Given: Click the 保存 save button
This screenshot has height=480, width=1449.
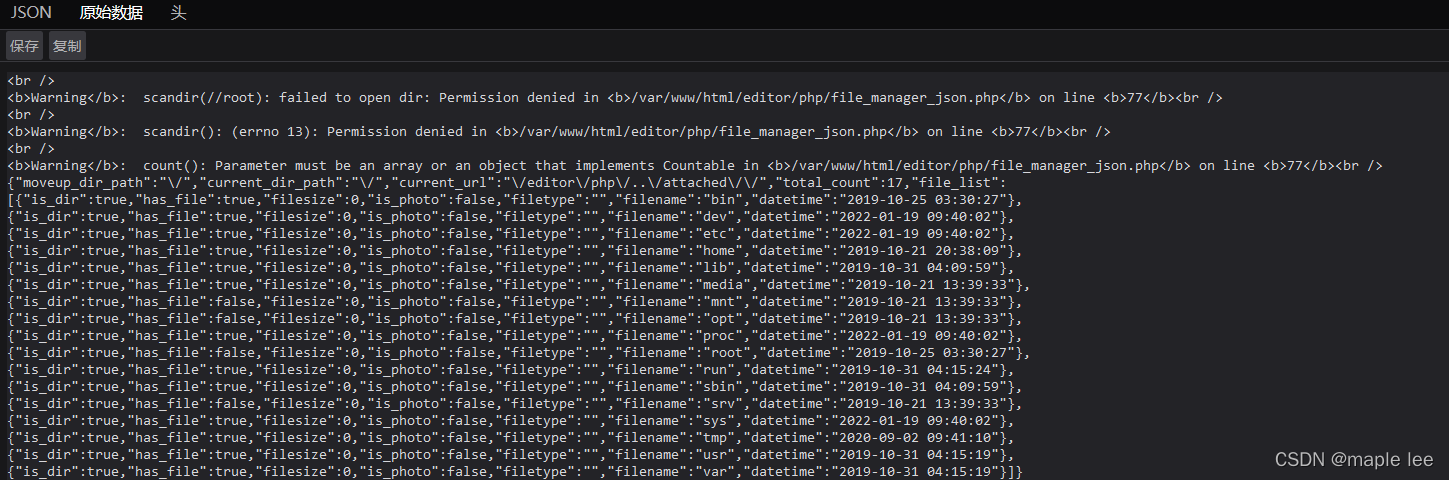Looking at the screenshot, I should point(25,46).
